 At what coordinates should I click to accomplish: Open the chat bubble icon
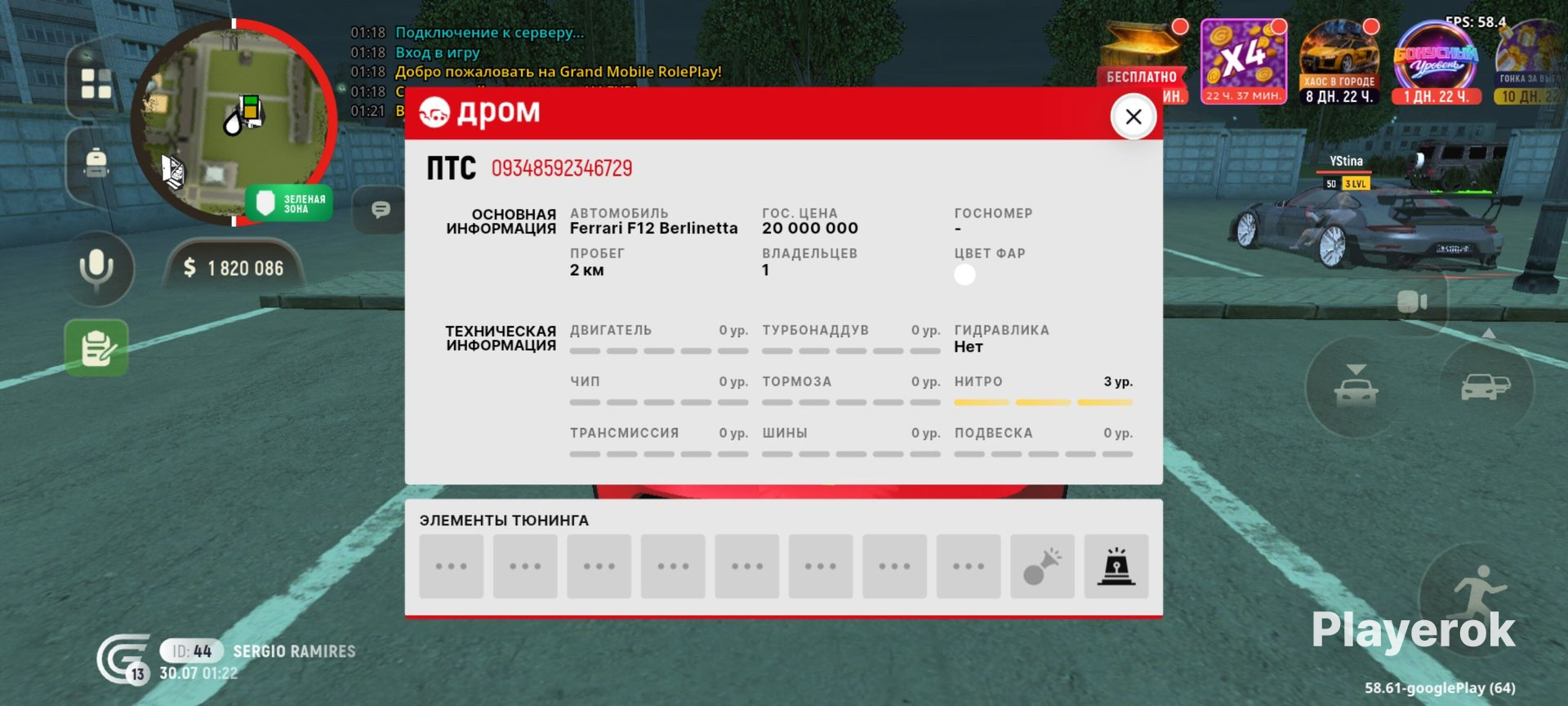tap(381, 210)
